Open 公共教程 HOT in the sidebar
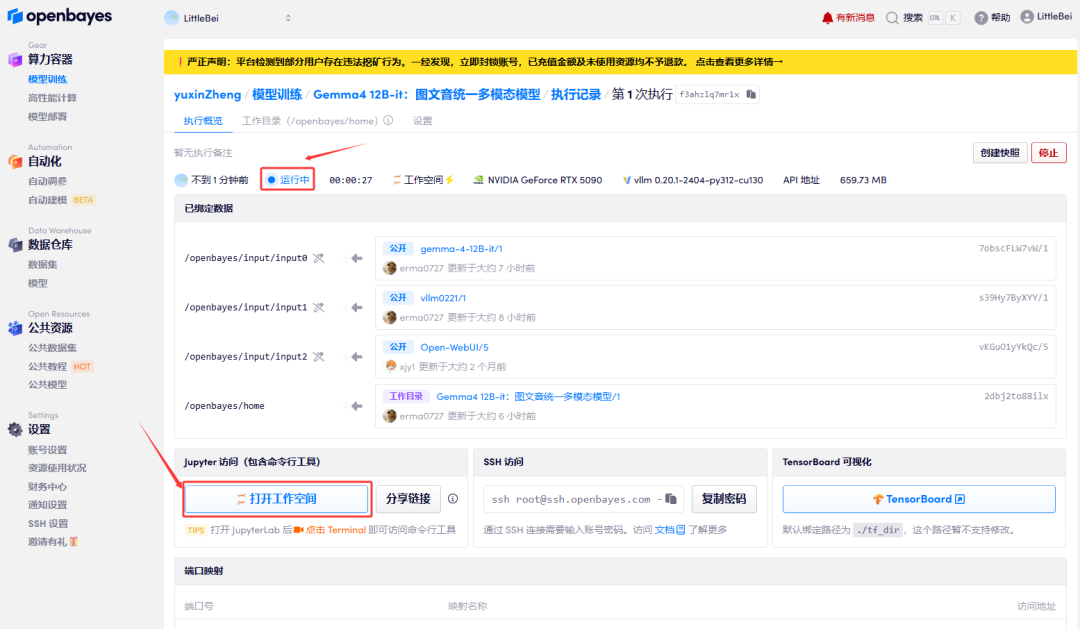 coord(60,367)
